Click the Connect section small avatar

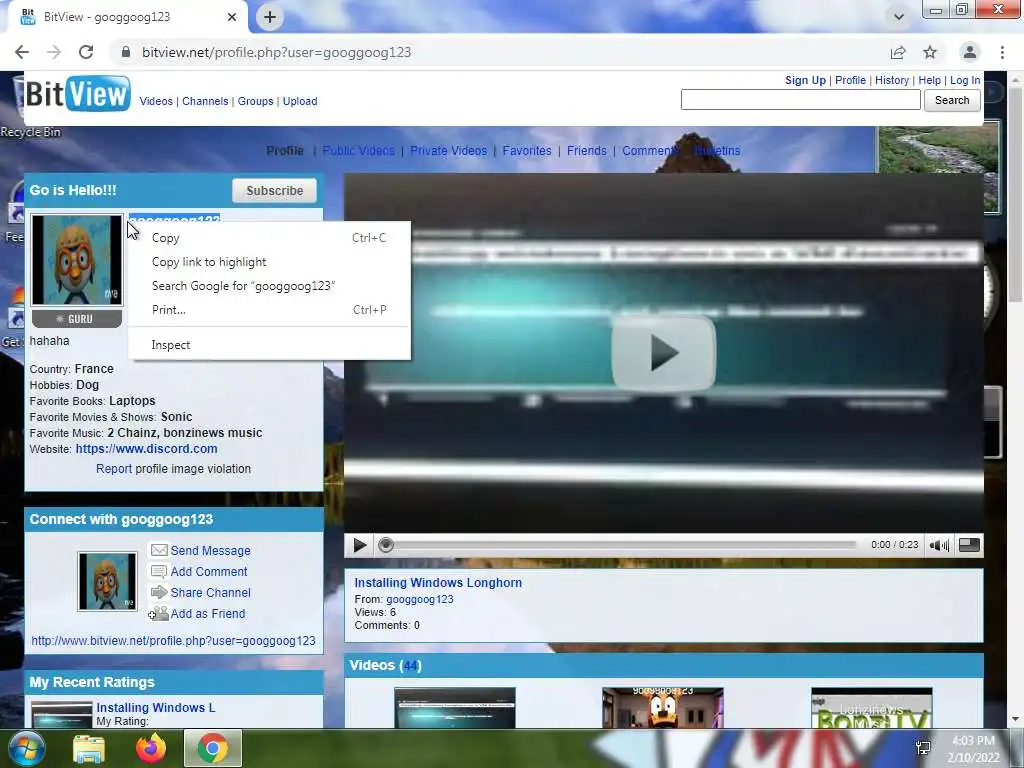(x=107, y=581)
